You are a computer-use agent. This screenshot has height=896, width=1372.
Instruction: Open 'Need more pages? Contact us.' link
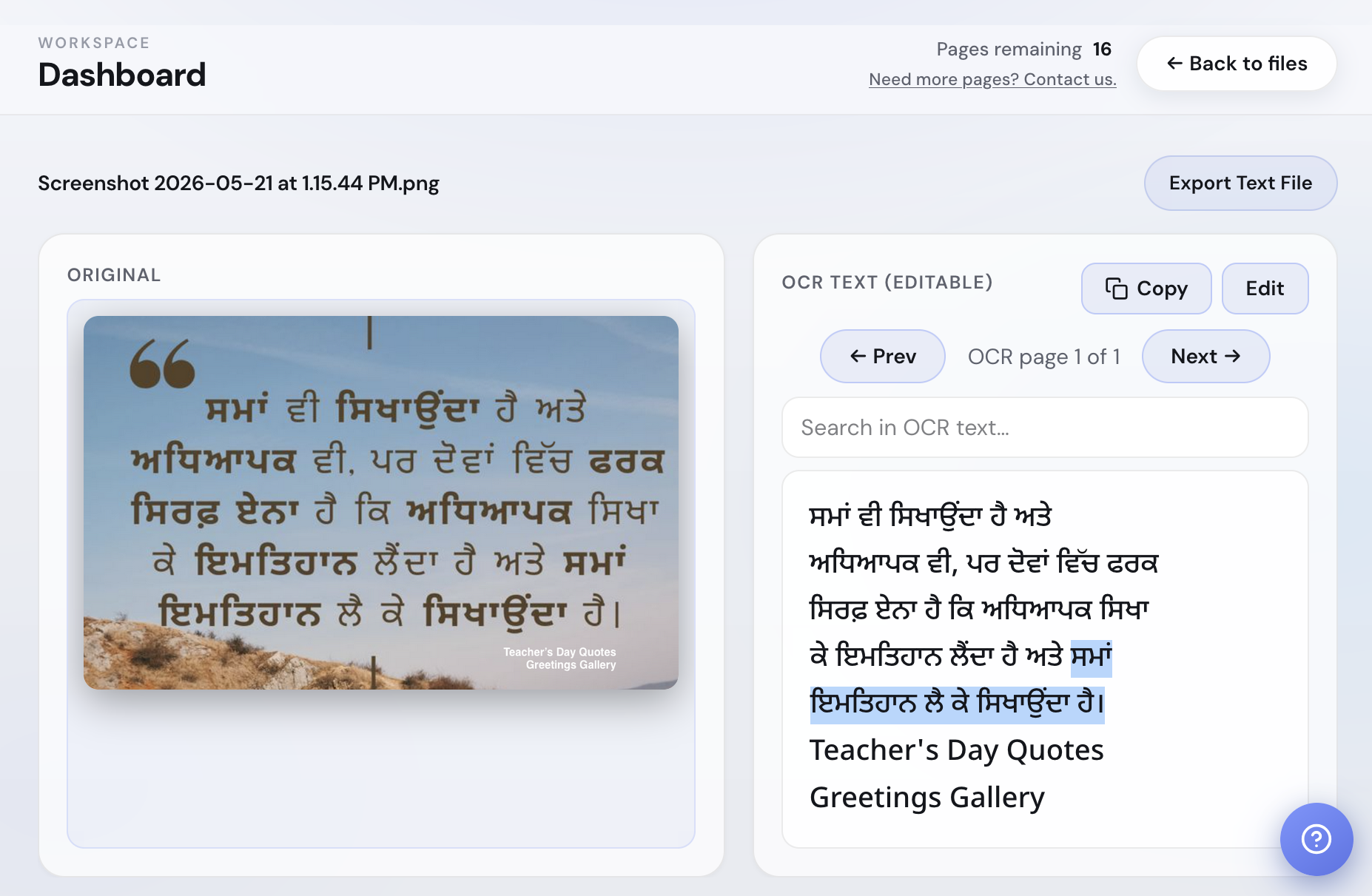(x=992, y=79)
